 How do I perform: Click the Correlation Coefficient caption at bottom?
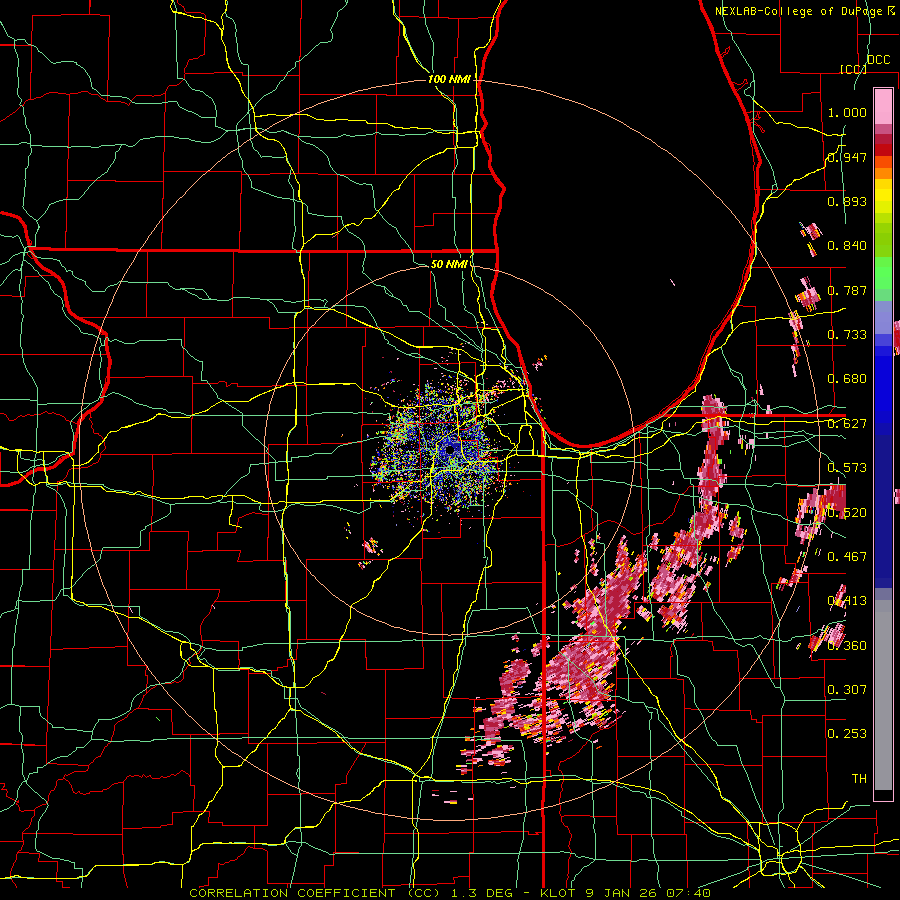[450, 893]
